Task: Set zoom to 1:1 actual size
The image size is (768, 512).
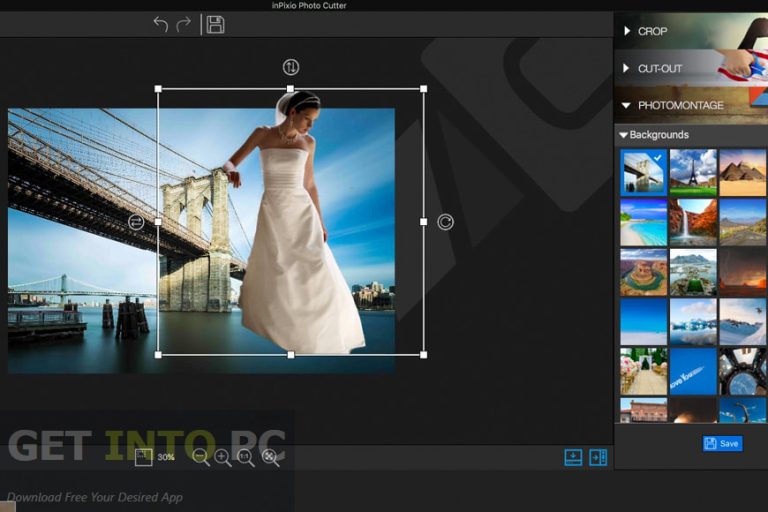Action: click(246, 457)
